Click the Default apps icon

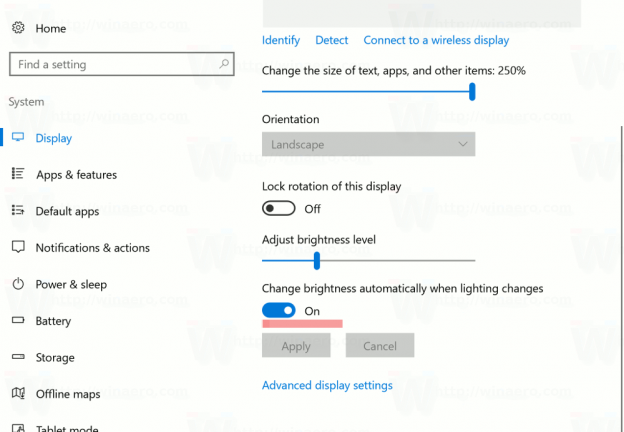coord(18,211)
